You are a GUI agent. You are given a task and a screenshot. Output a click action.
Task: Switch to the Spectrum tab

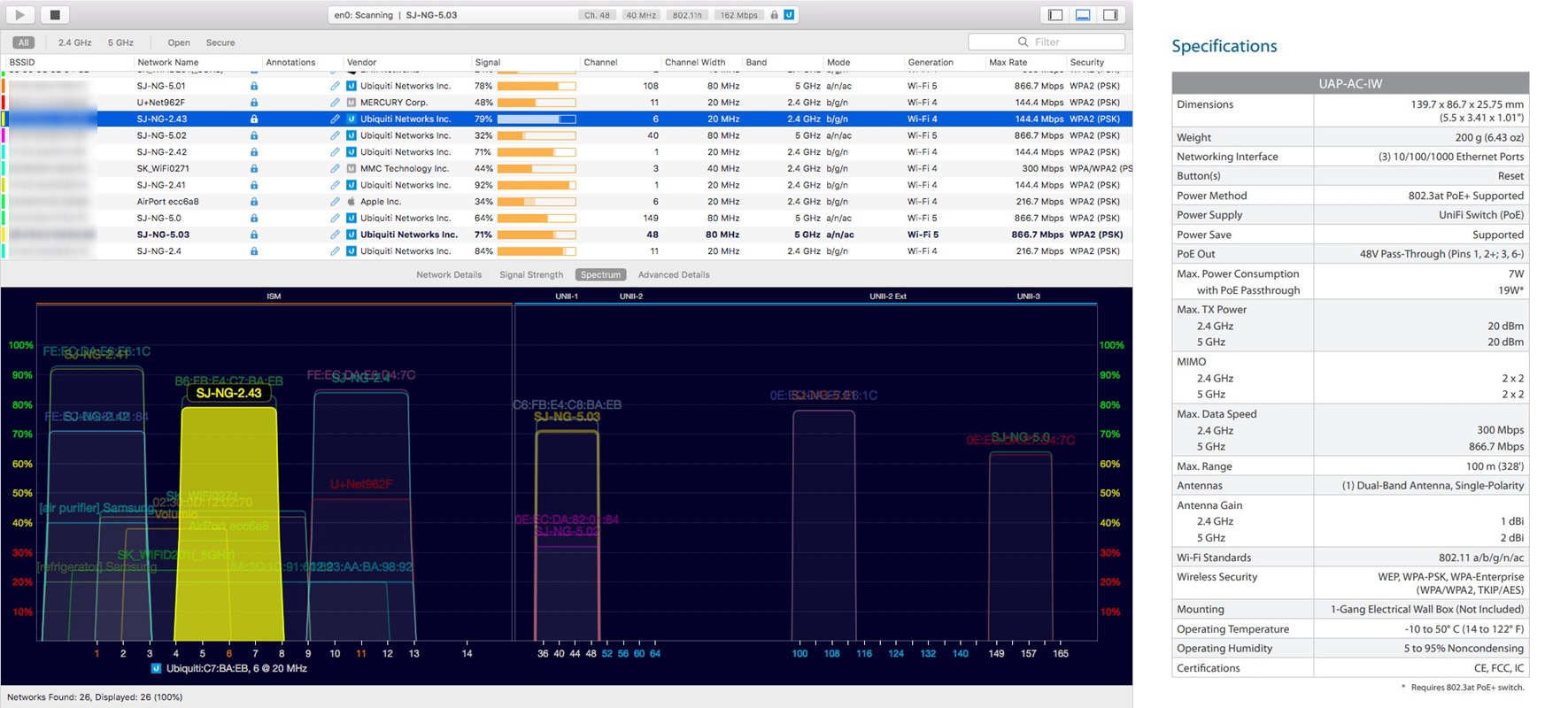click(x=600, y=274)
